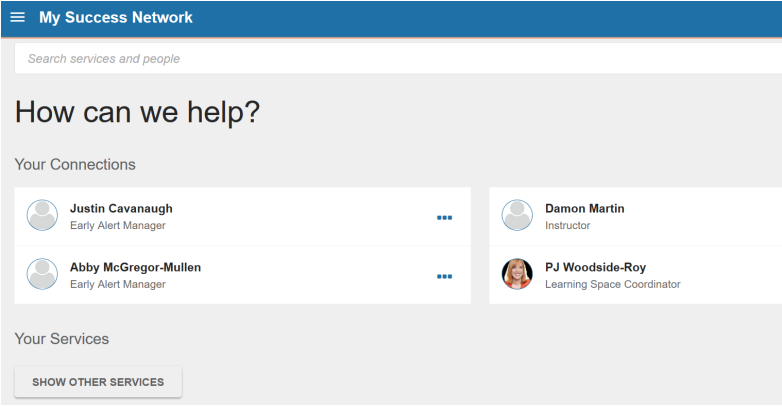
Task: Click PJ Woodside-Roy's profile photo
Action: [x=517, y=274]
